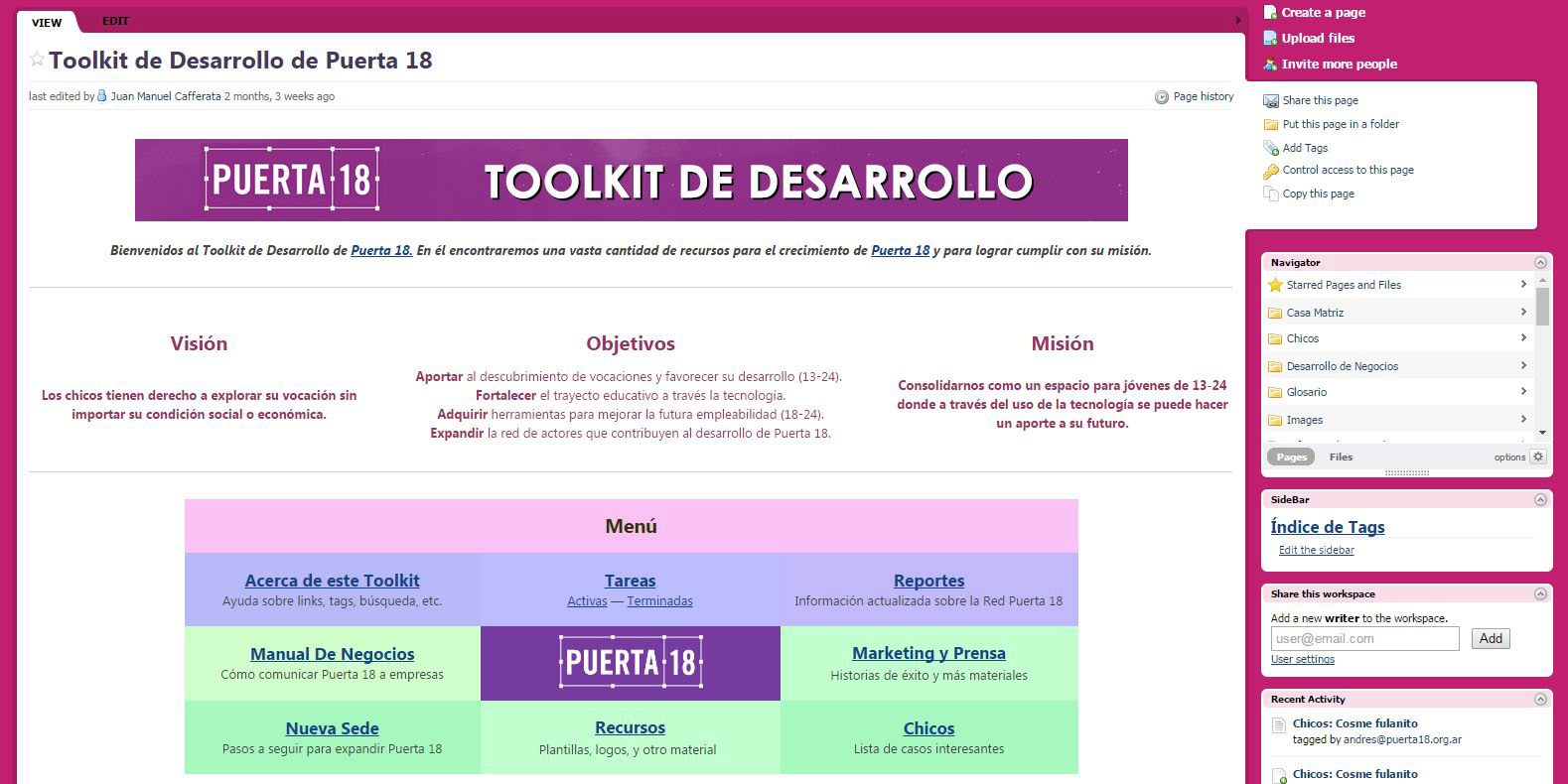Click the Glosario folder icon

pyautogui.click(x=1275, y=392)
